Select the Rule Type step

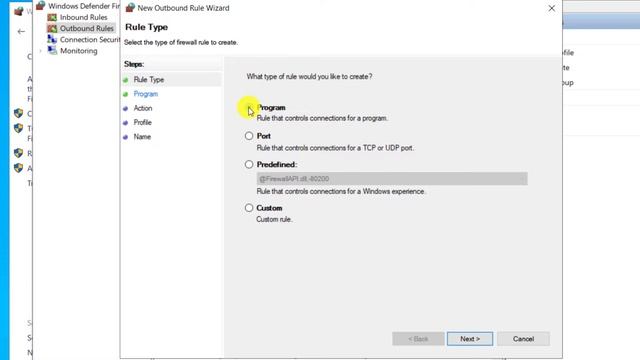(x=149, y=80)
